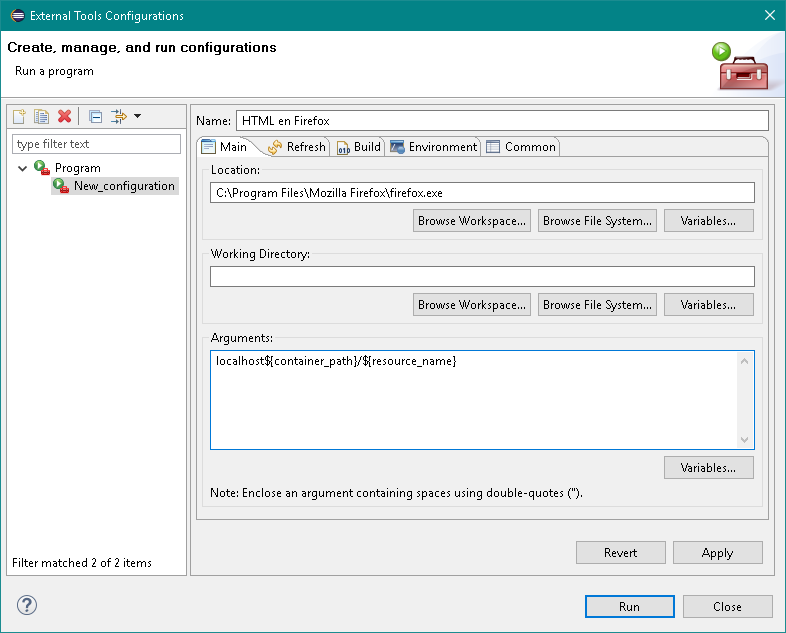
Task: Click Browse Workspace under Location
Action: [472, 221]
